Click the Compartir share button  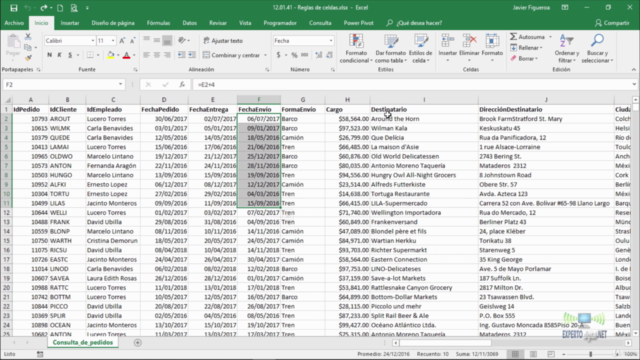click(612, 23)
